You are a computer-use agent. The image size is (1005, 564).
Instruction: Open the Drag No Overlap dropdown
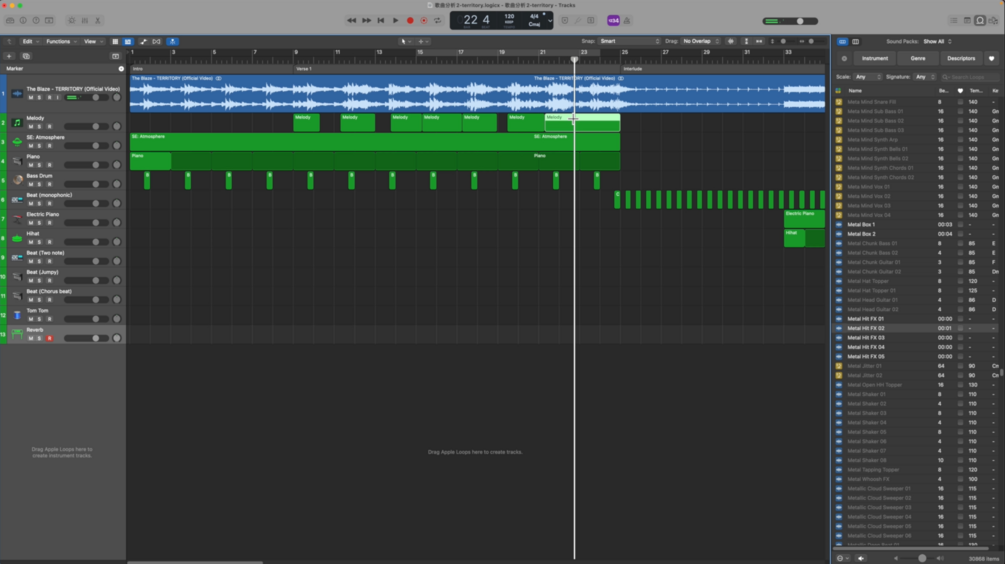pyautogui.click(x=701, y=42)
